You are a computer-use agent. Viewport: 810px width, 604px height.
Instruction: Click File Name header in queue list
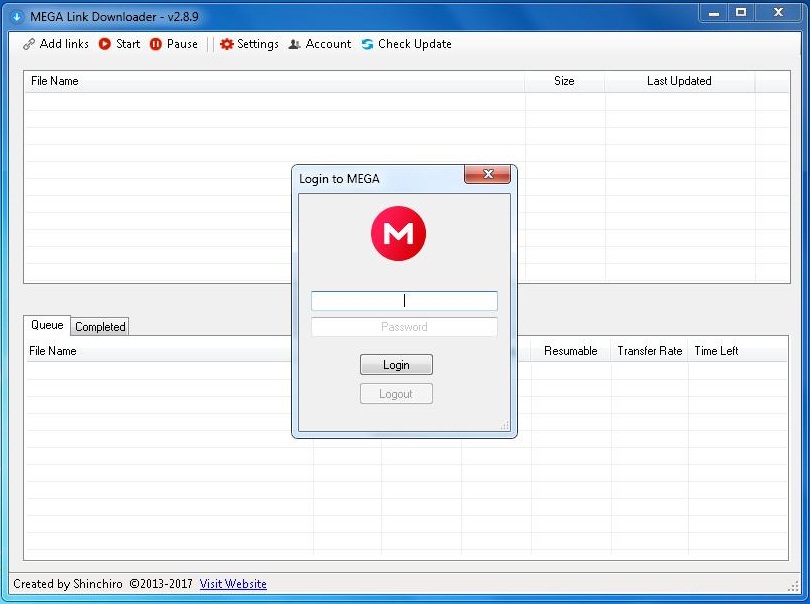pos(53,351)
